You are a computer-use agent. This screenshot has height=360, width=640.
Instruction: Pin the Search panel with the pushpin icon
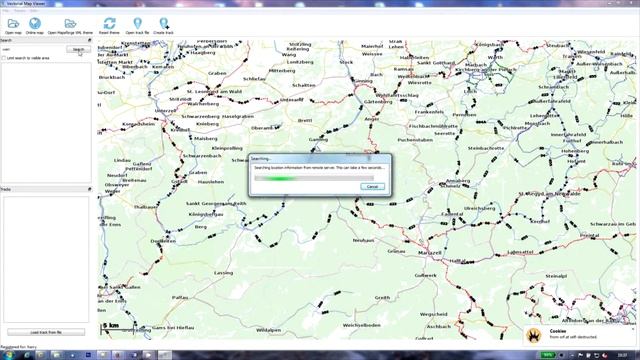click(89, 40)
